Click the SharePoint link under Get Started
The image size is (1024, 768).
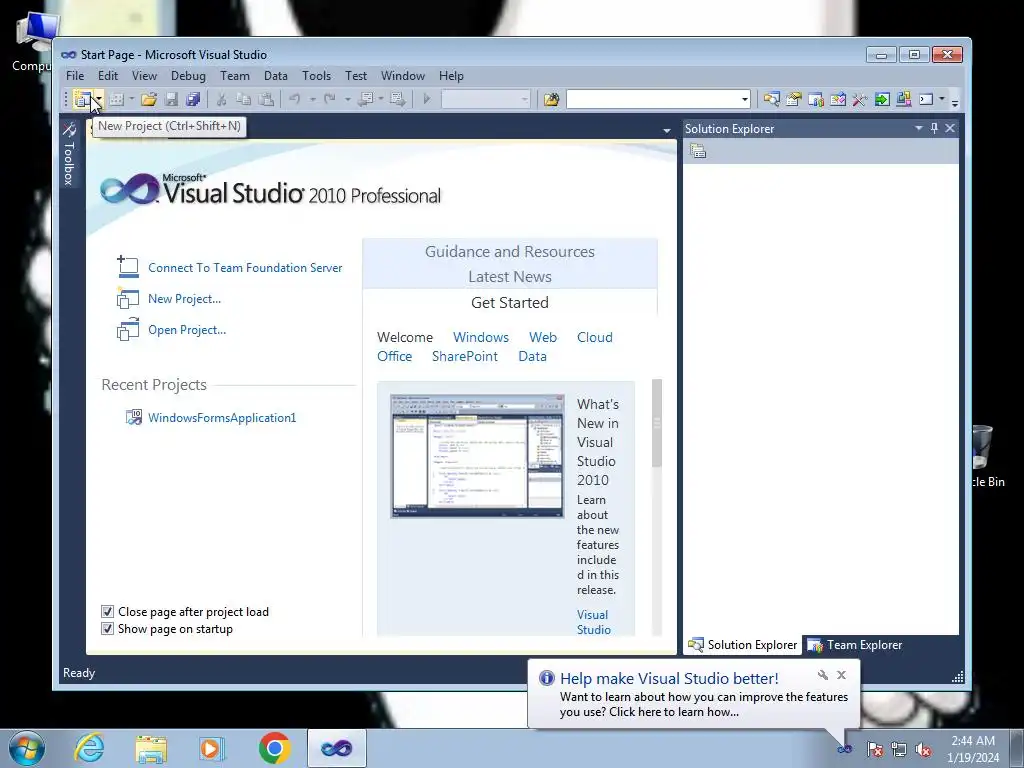coord(464,357)
